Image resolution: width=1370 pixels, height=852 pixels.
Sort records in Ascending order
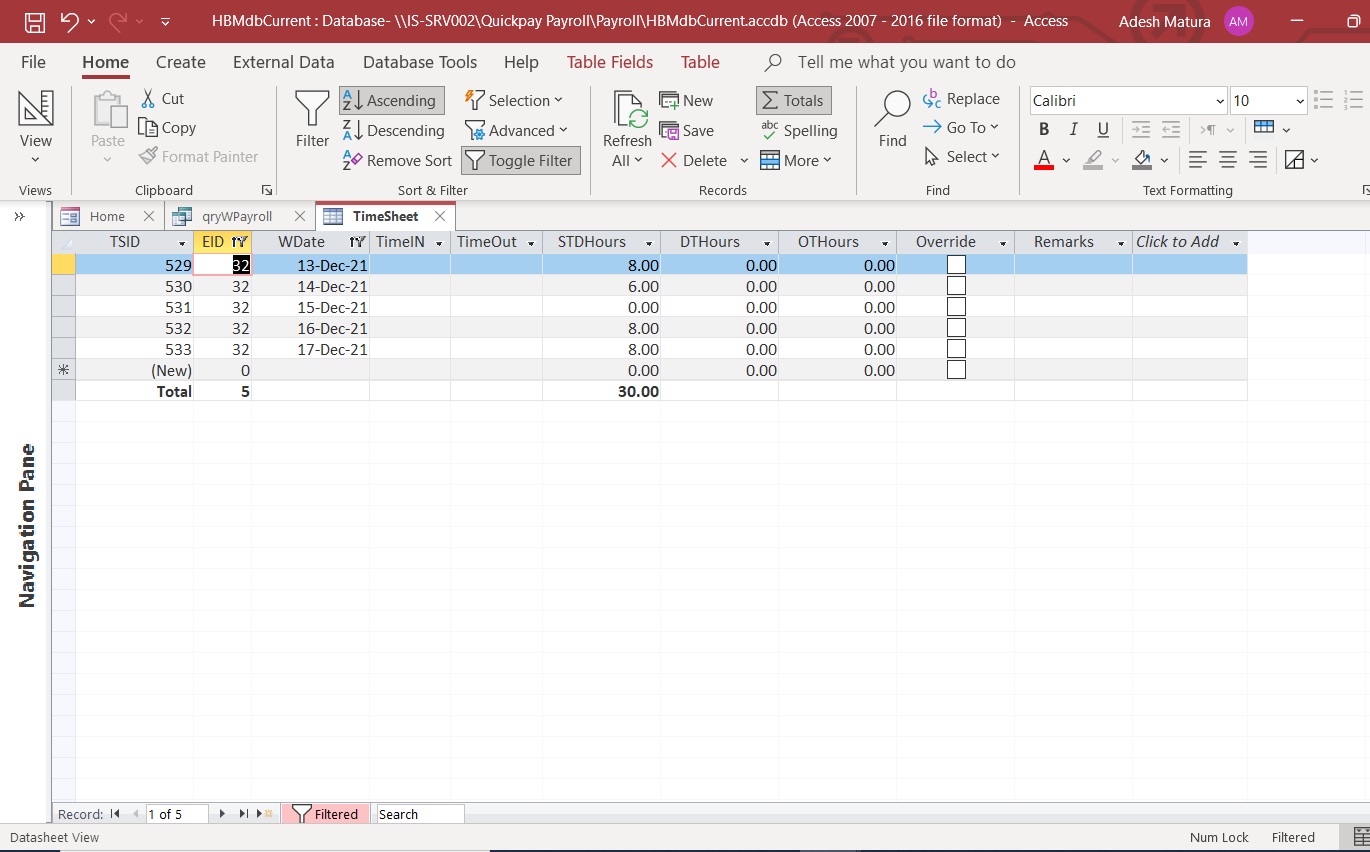(391, 100)
